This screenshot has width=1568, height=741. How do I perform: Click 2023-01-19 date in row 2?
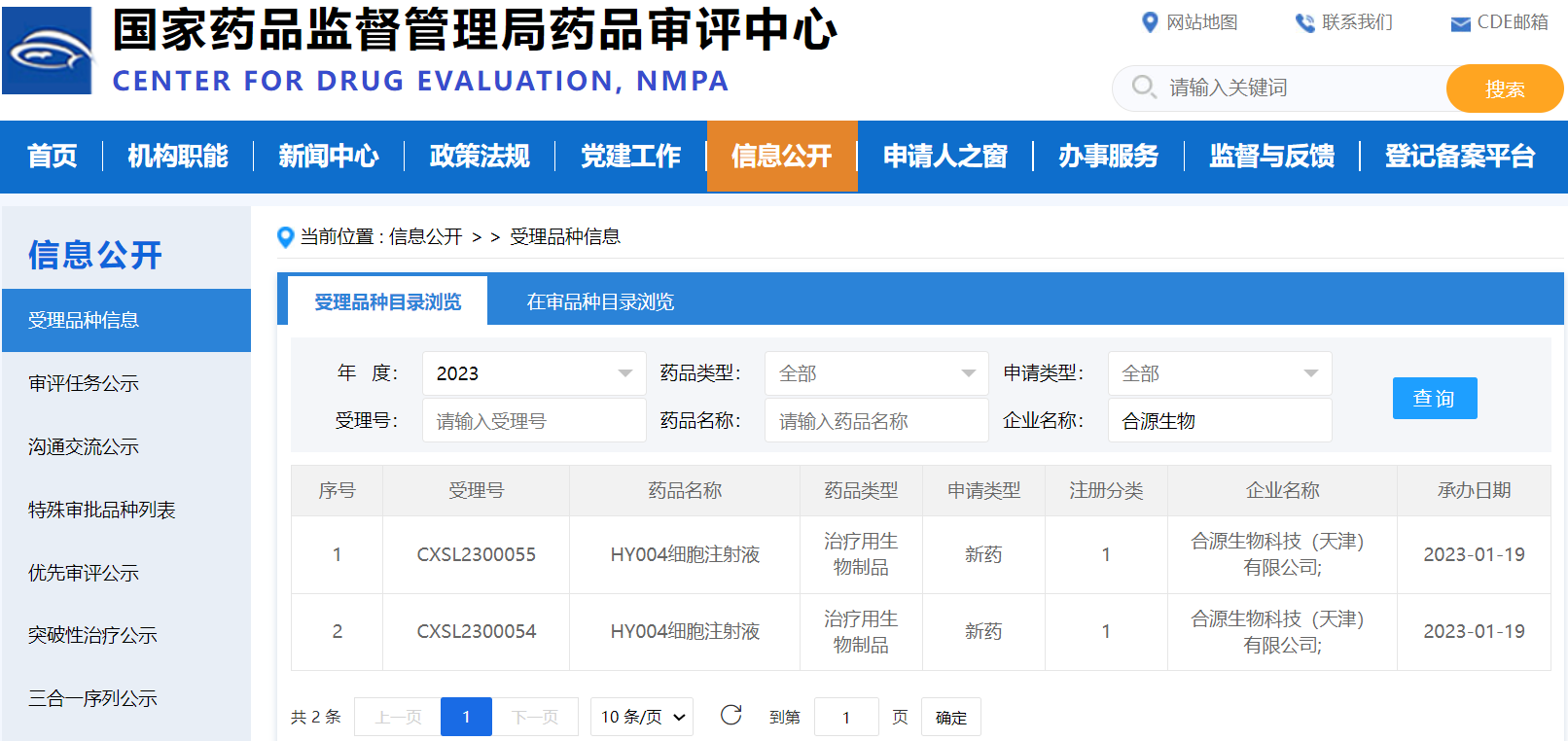click(x=1474, y=631)
